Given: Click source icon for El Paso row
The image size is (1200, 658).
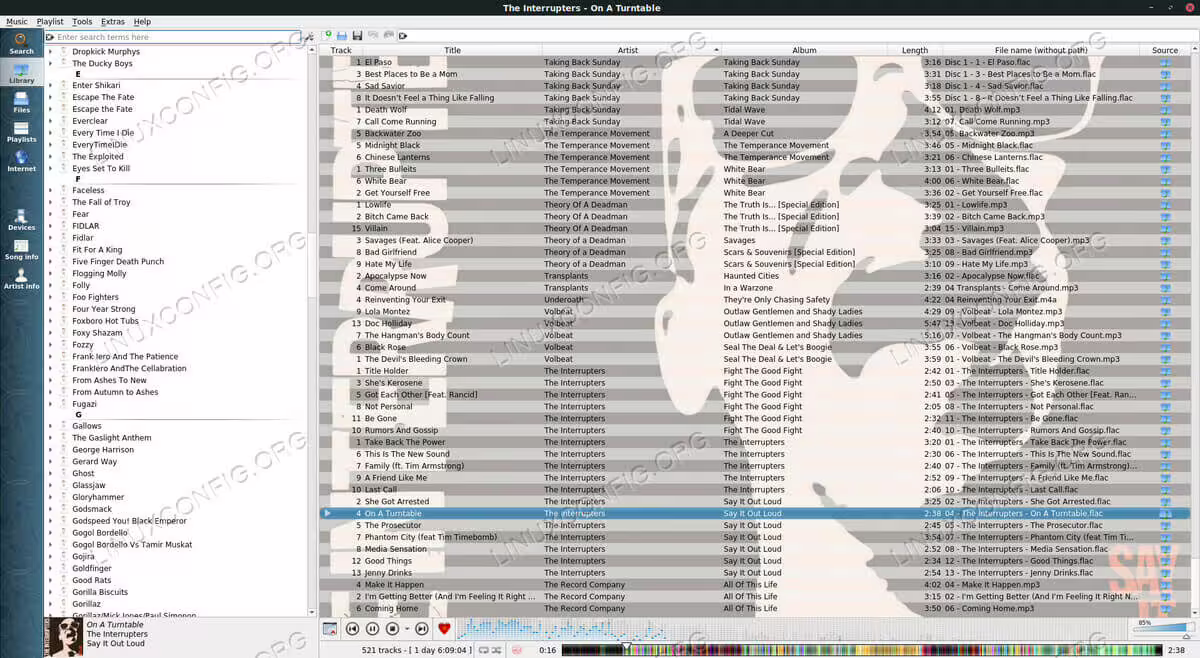Looking at the screenshot, I should (x=1165, y=62).
